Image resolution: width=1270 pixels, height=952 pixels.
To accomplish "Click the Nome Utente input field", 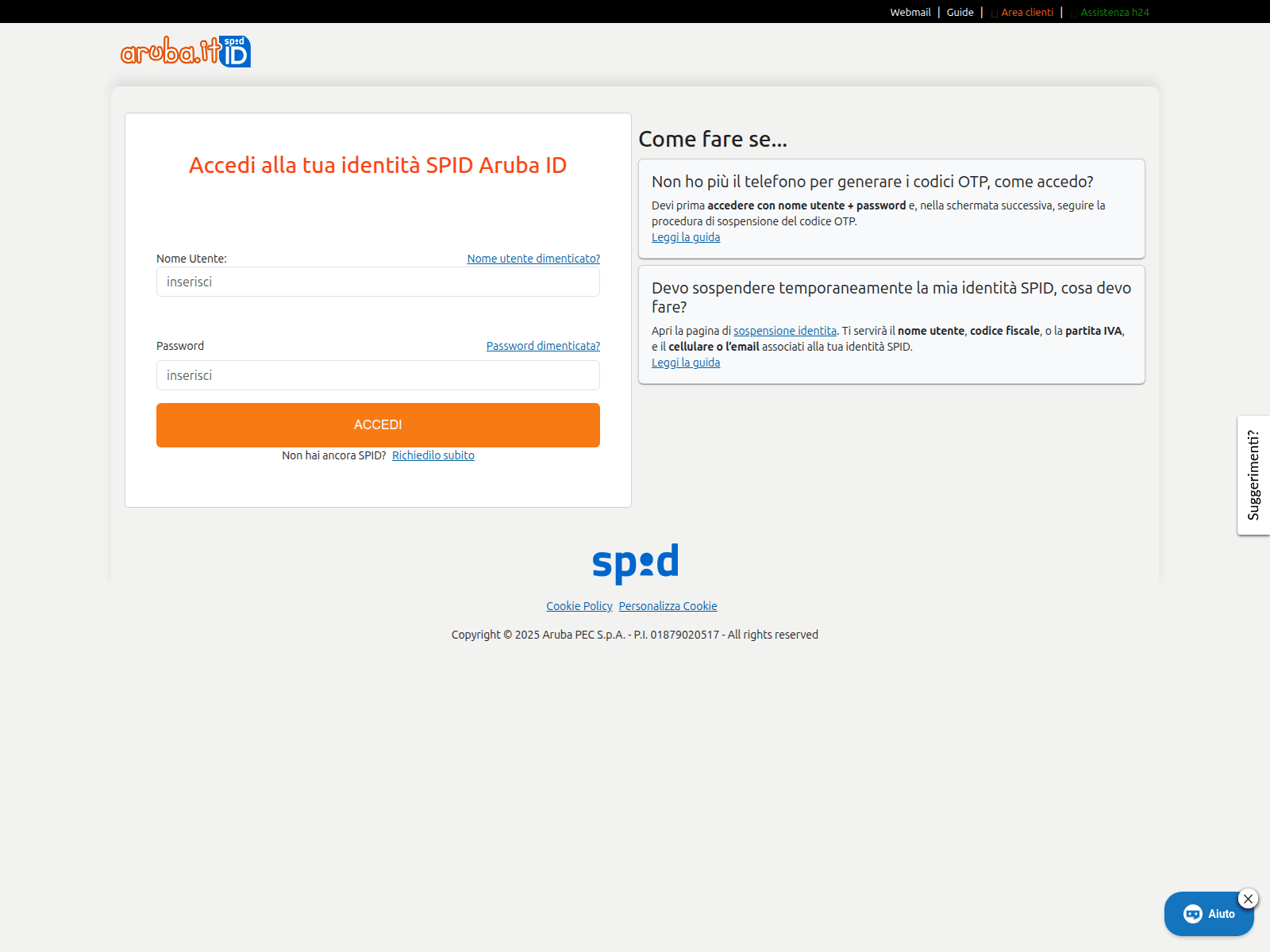I will click(378, 282).
